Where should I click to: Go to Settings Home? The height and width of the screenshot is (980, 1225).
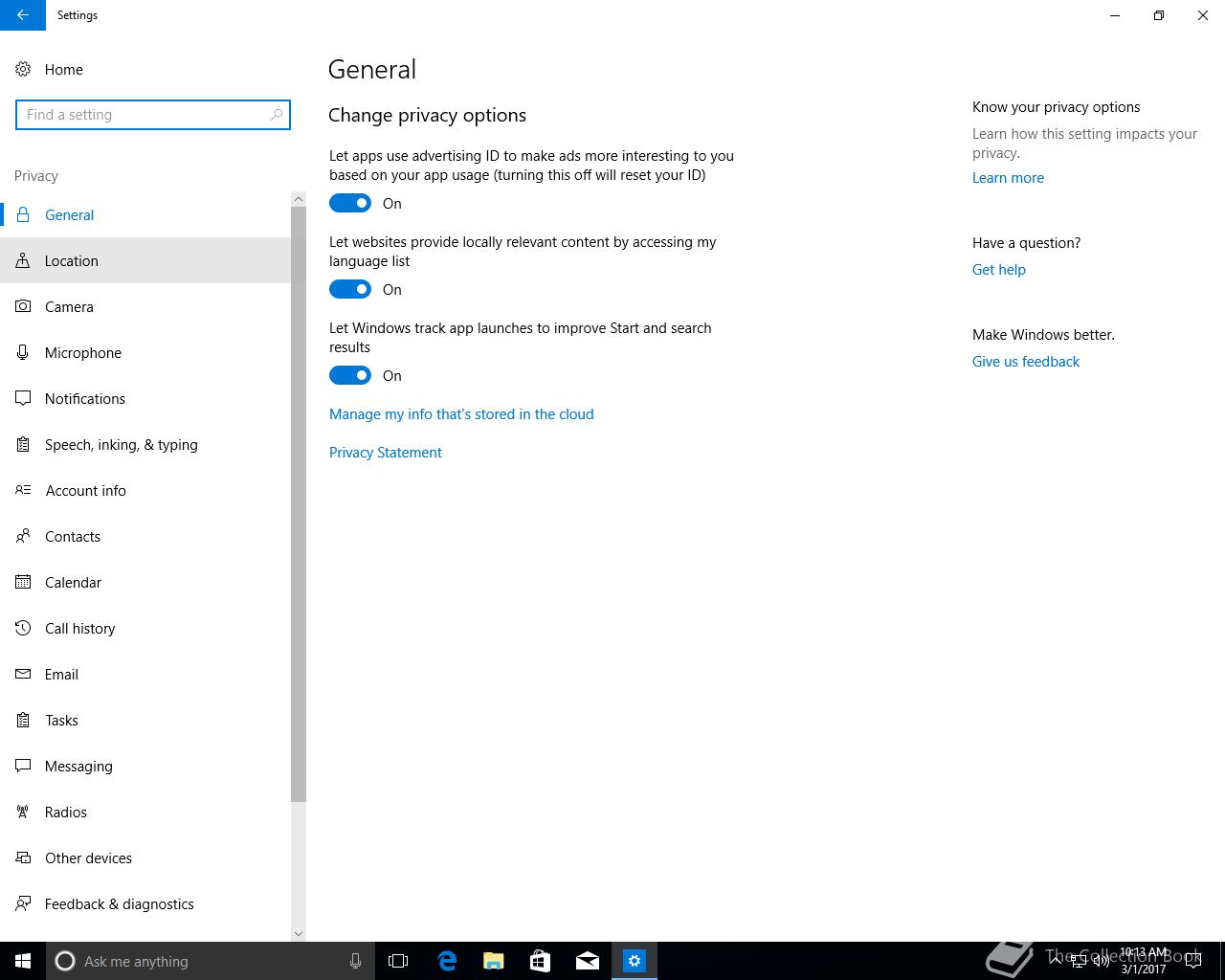point(153,69)
